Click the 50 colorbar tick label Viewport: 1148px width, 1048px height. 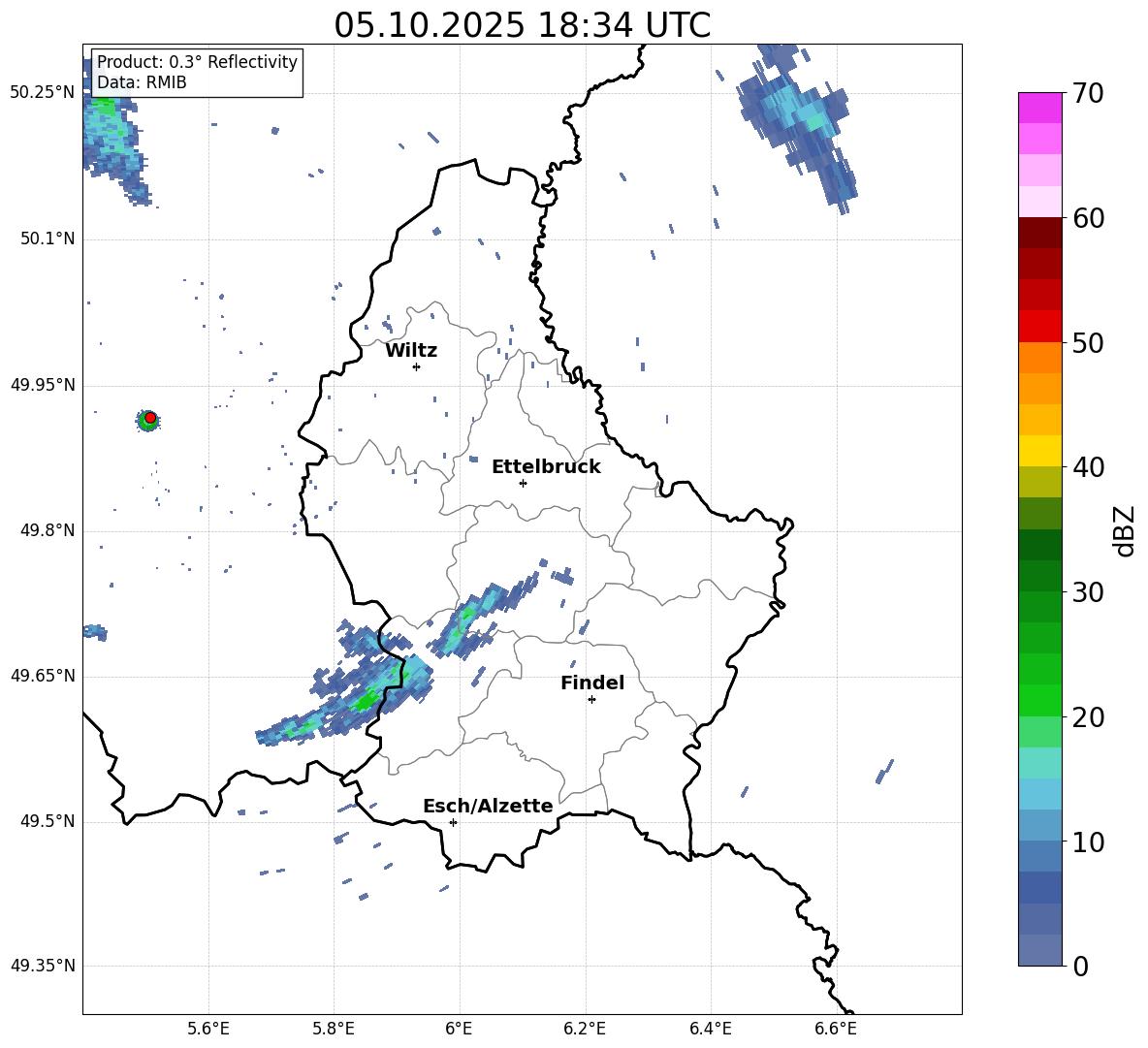point(1087,343)
